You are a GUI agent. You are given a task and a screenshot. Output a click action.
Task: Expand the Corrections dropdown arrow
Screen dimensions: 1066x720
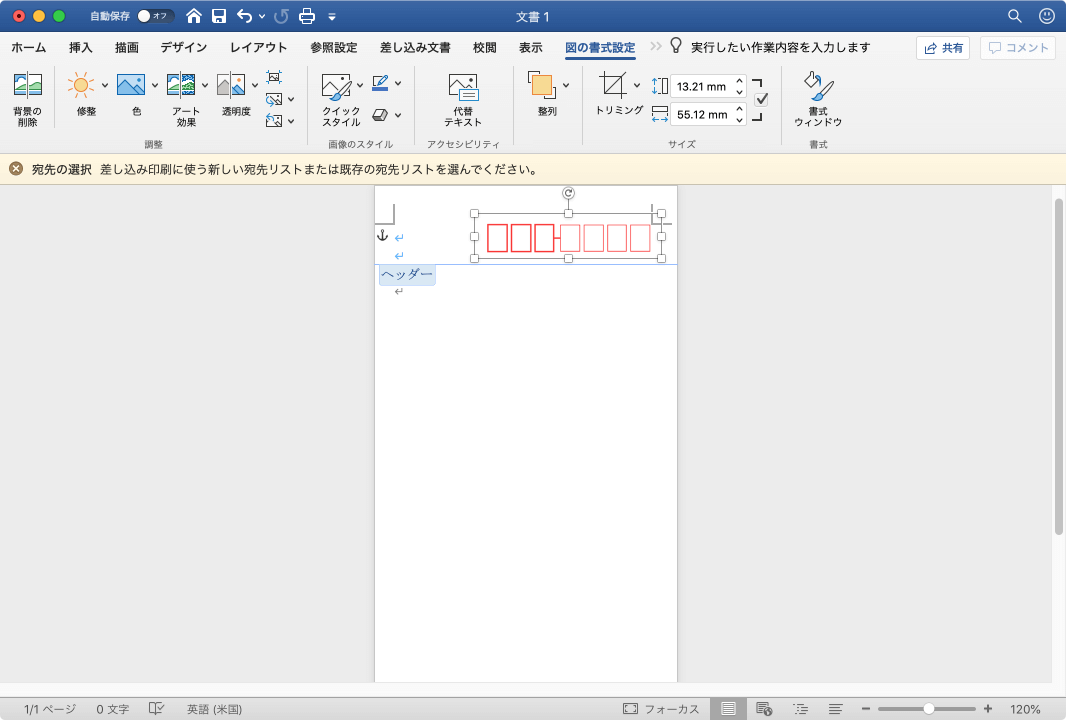point(105,86)
